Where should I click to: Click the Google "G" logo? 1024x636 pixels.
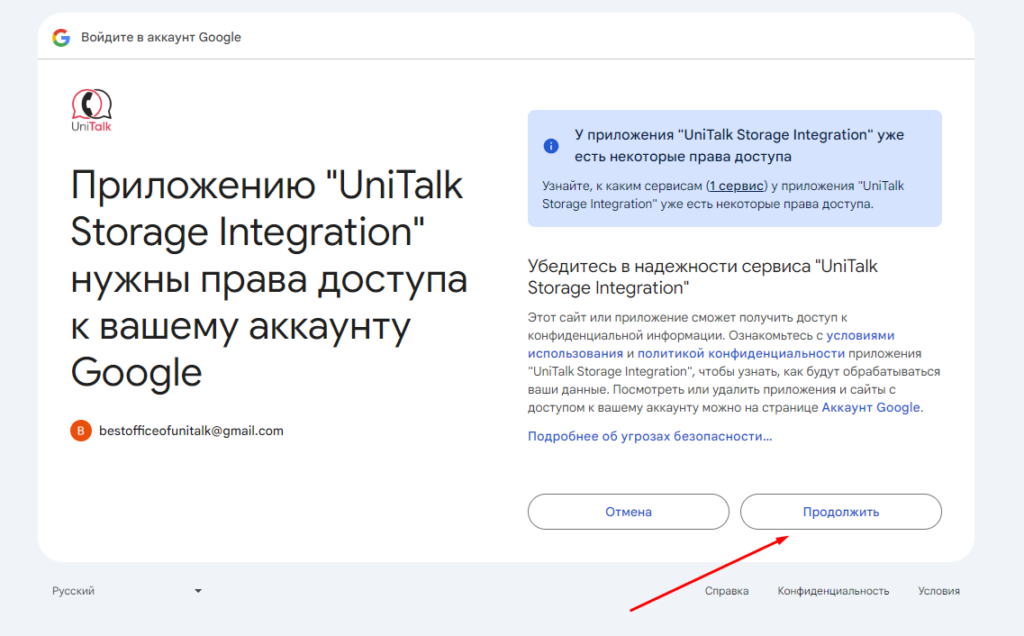pos(61,38)
